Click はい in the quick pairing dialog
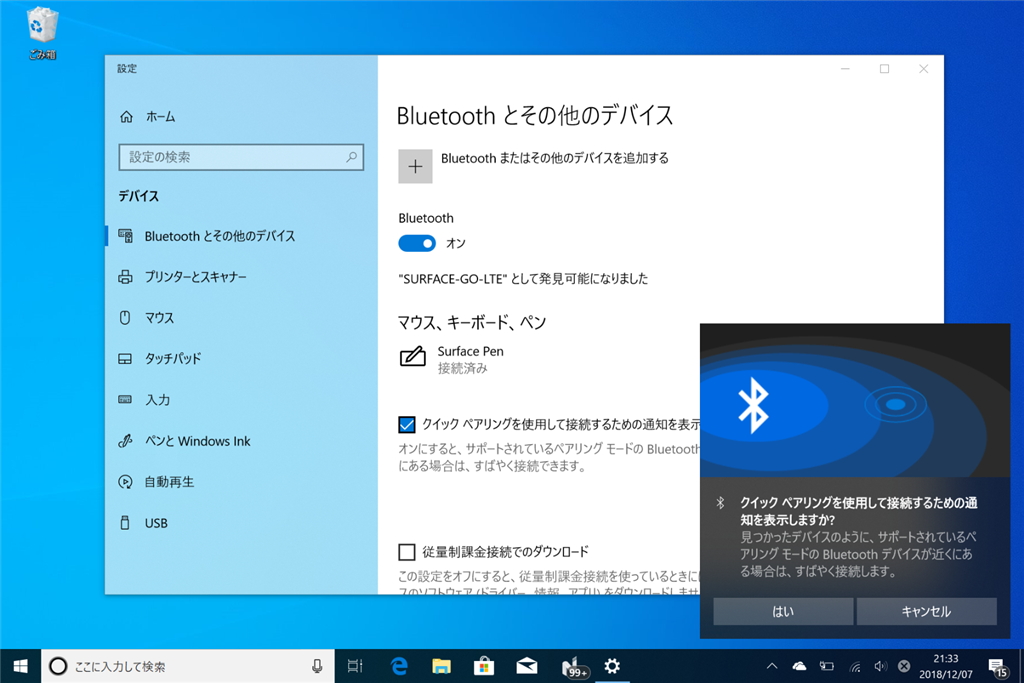Screen dimensions: 1024x683 782,611
